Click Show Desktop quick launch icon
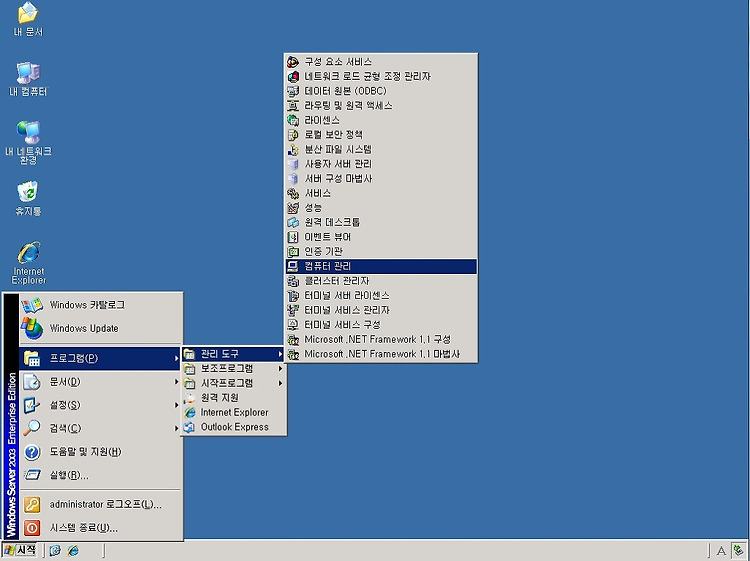 (55, 550)
